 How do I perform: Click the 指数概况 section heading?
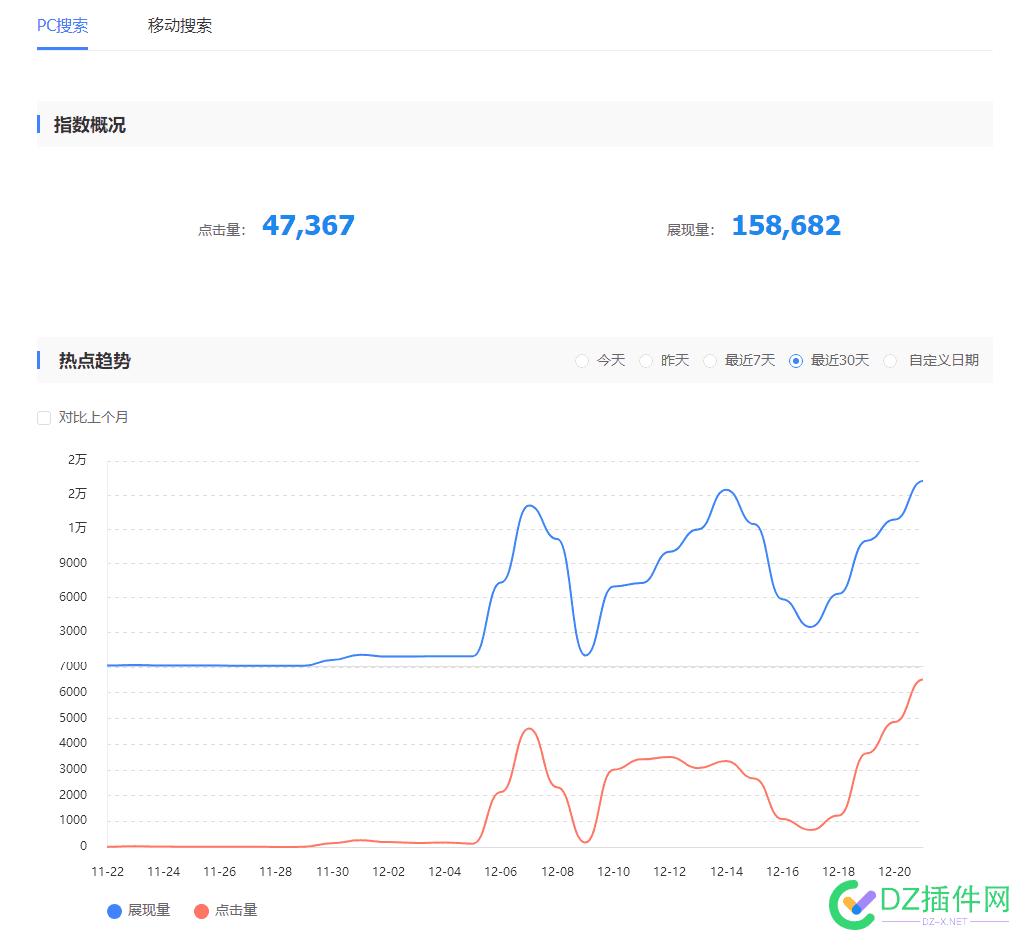coord(90,125)
